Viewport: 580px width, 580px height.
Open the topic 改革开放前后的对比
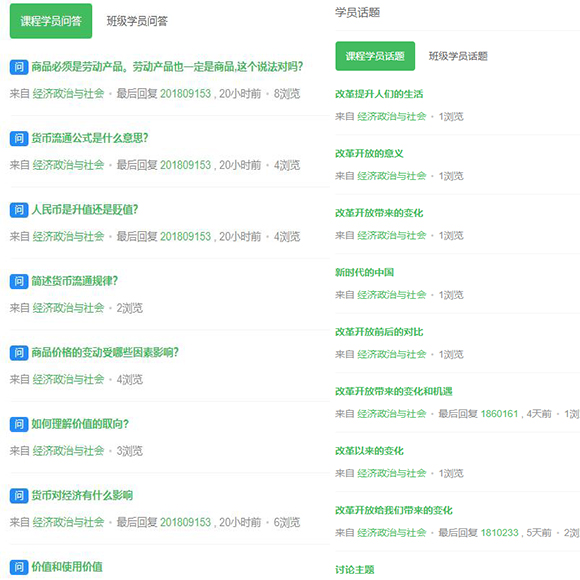coord(379,332)
